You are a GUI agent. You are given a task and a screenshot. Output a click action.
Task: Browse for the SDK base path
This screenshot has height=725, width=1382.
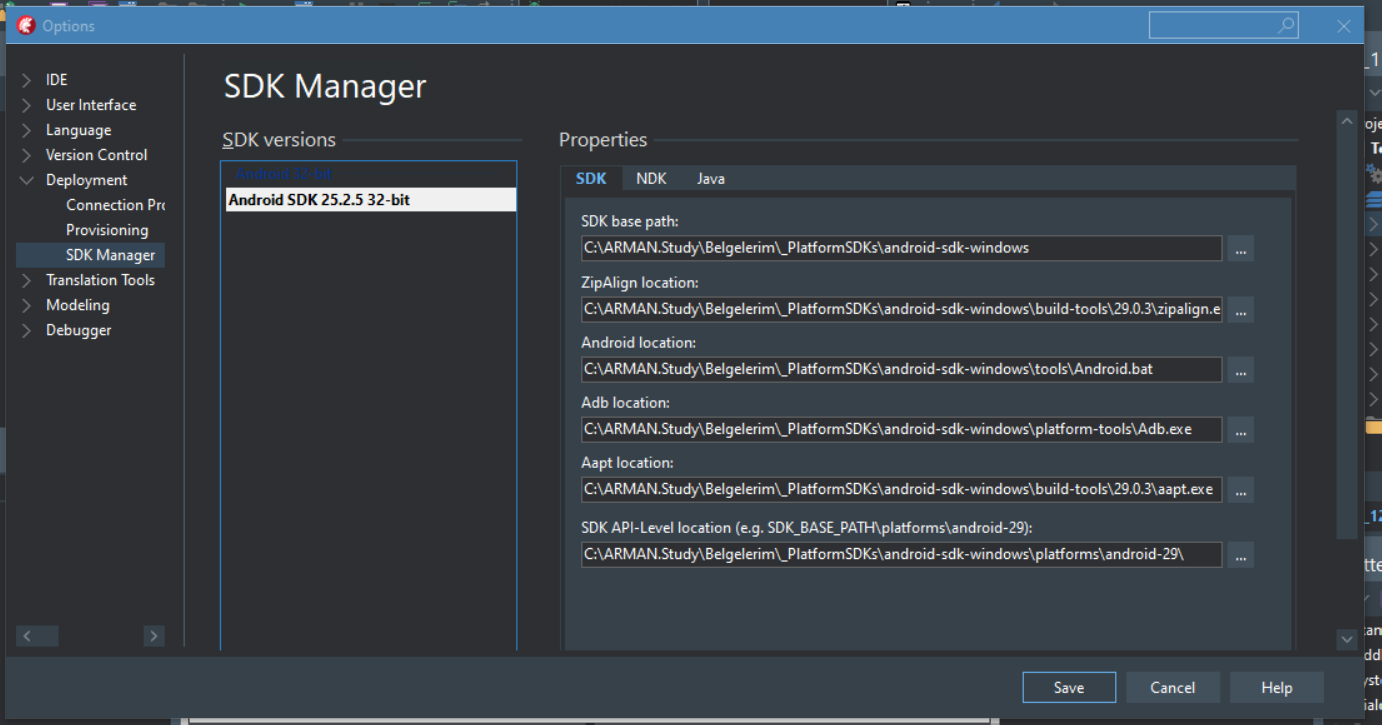coord(1241,248)
